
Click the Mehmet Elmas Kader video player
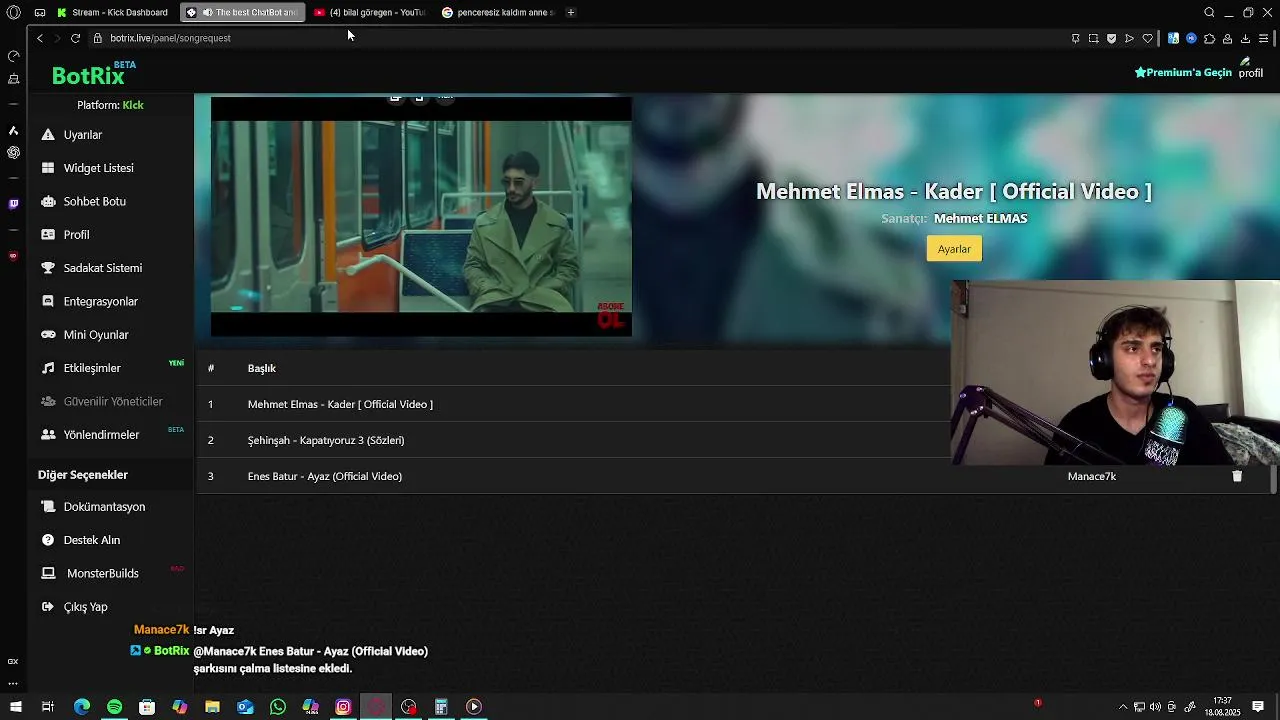421,217
